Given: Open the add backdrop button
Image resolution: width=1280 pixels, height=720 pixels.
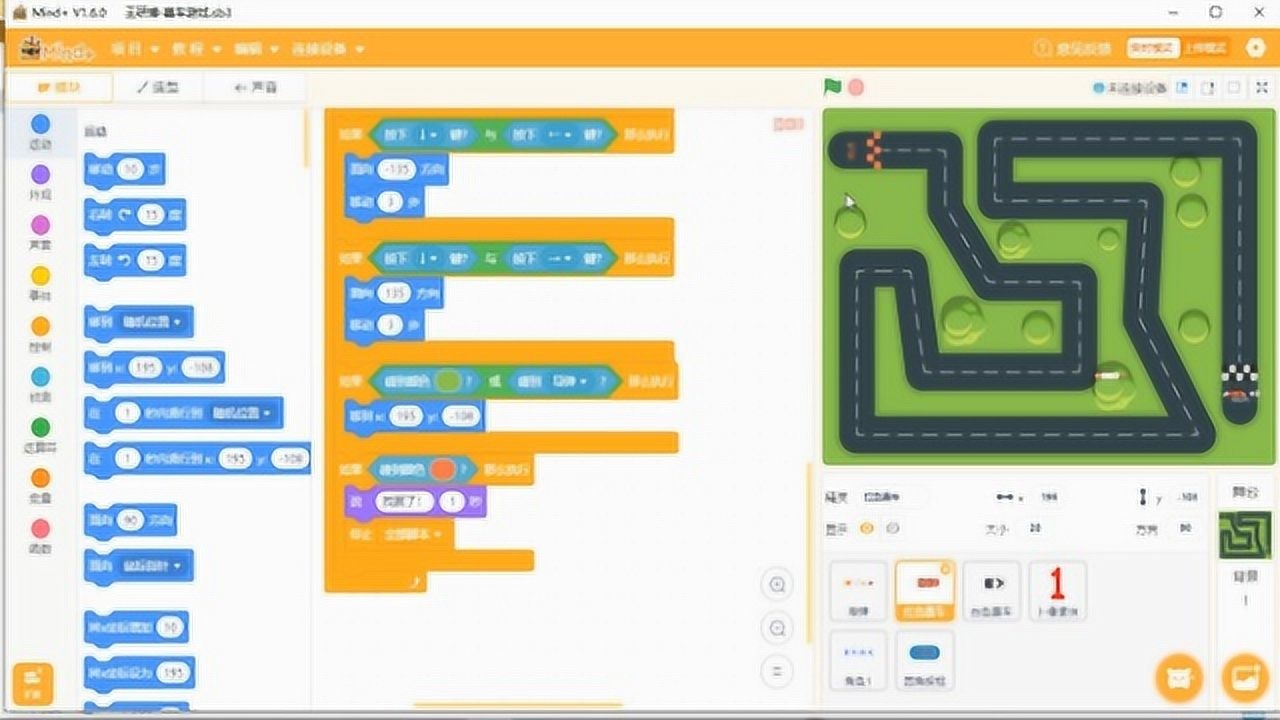Looking at the screenshot, I should [1245, 679].
